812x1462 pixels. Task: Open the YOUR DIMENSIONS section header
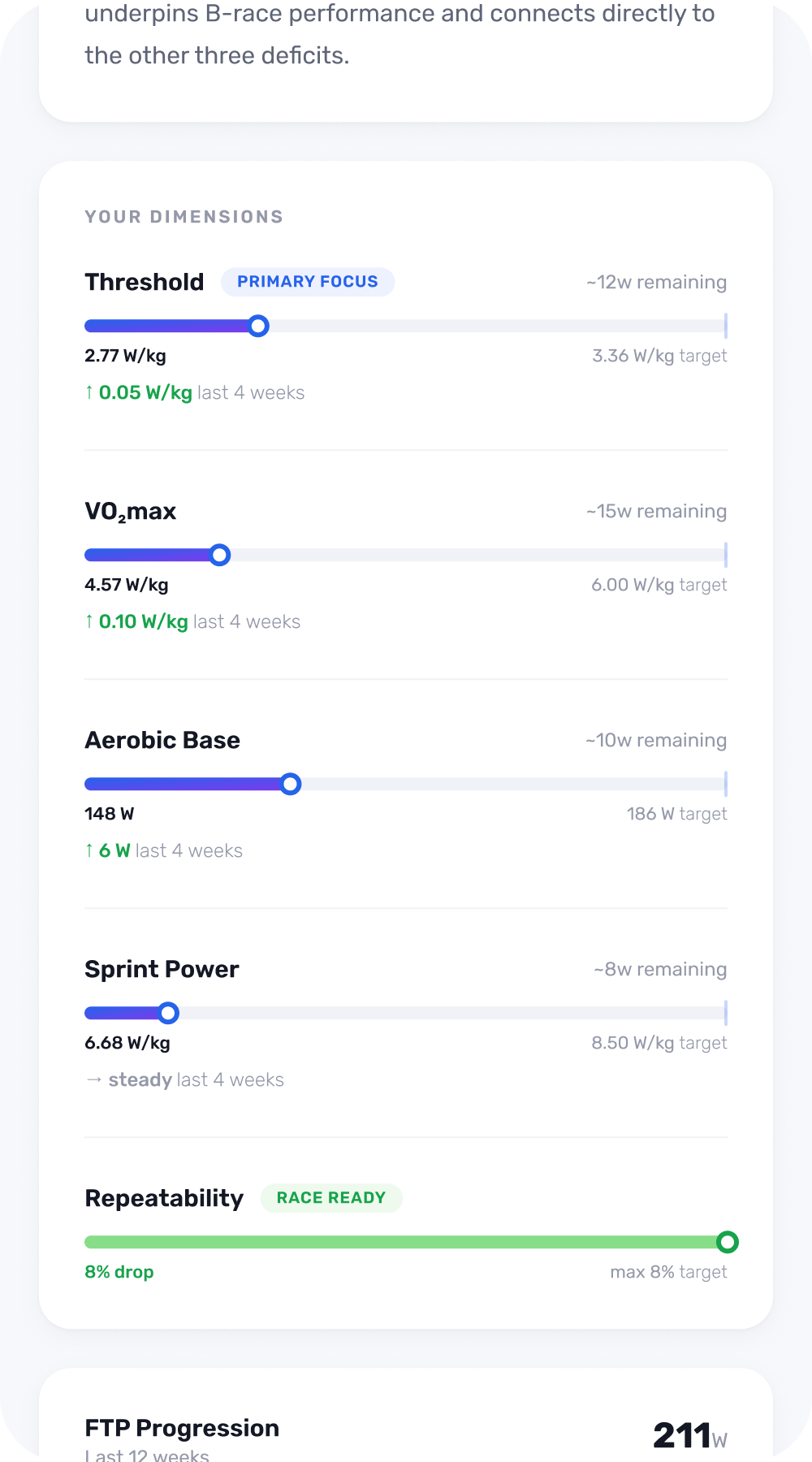coord(184,216)
